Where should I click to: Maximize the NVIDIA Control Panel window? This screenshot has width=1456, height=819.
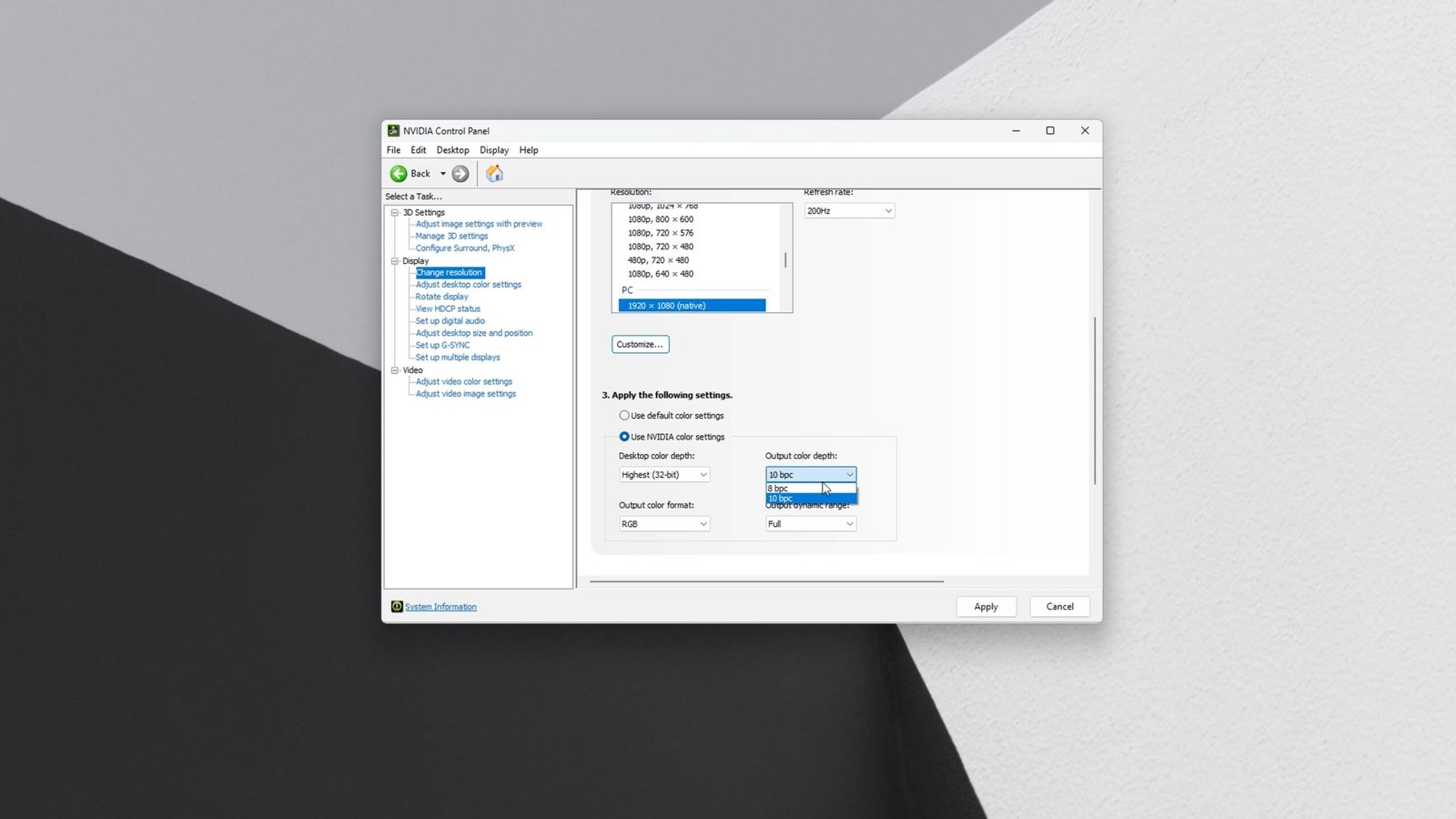coord(1050,131)
